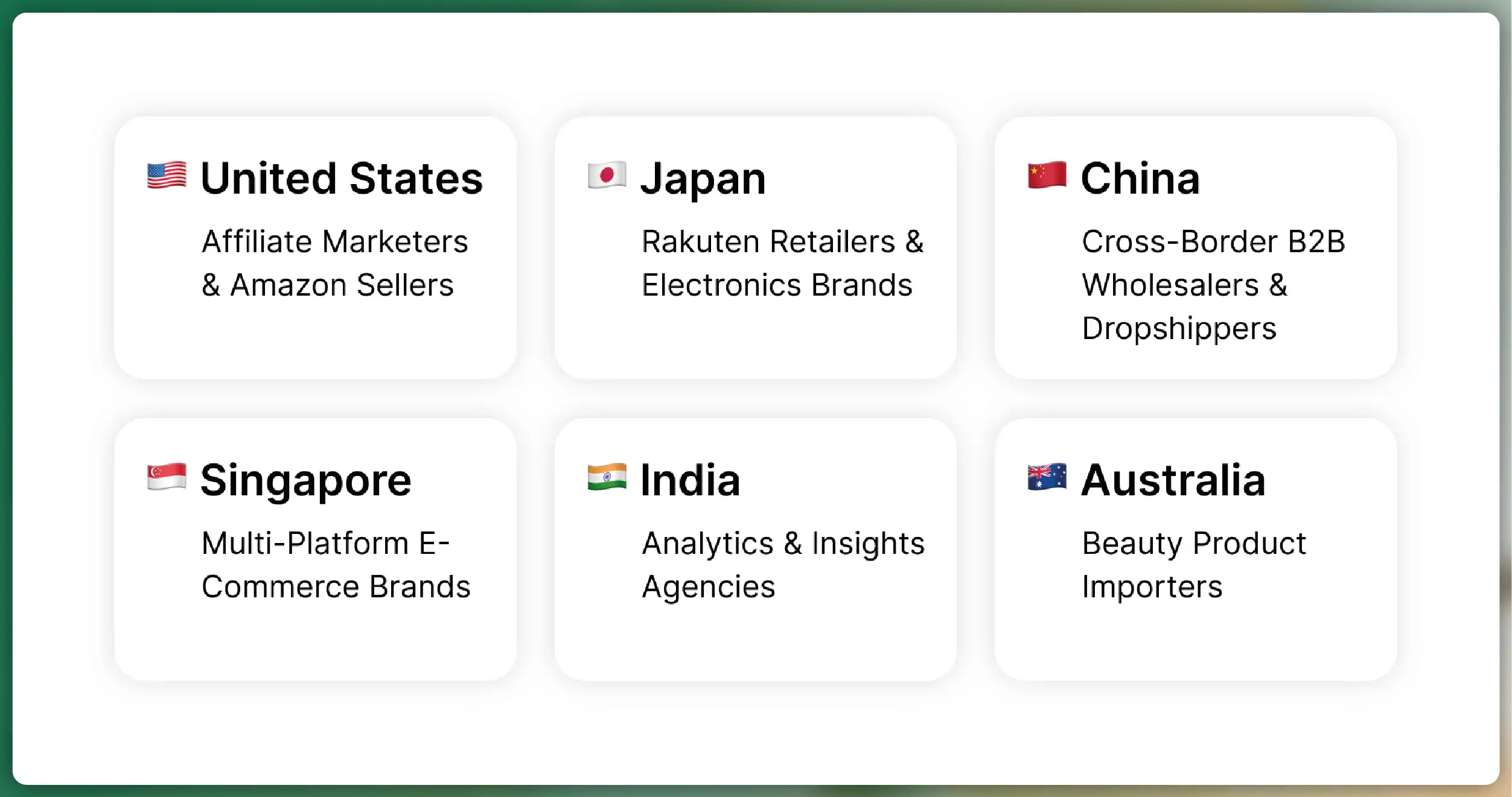Click Rakuten Retailers & Electronics Brands text

pos(782,264)
